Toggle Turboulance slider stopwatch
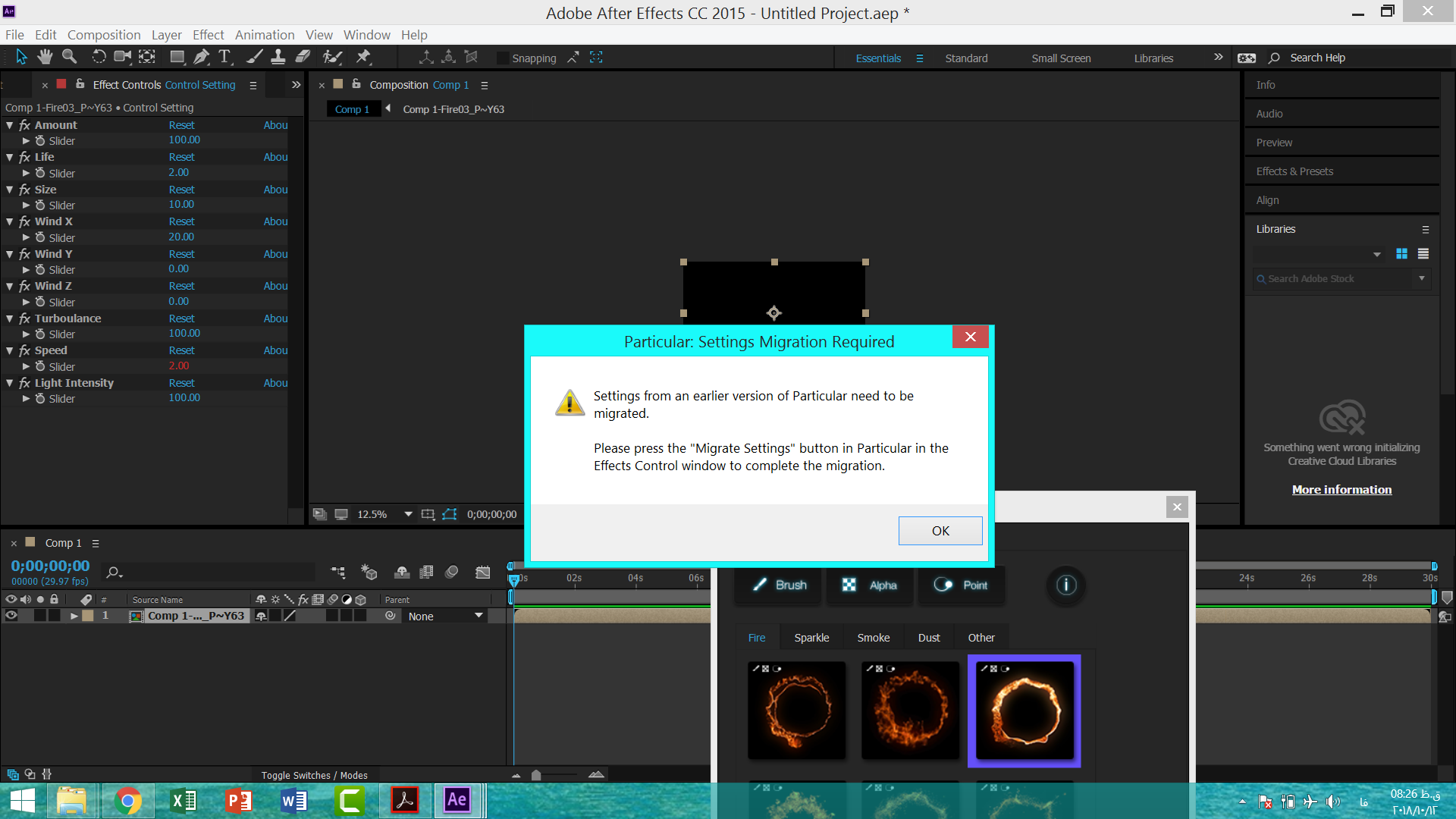 (x=40, y=334)
